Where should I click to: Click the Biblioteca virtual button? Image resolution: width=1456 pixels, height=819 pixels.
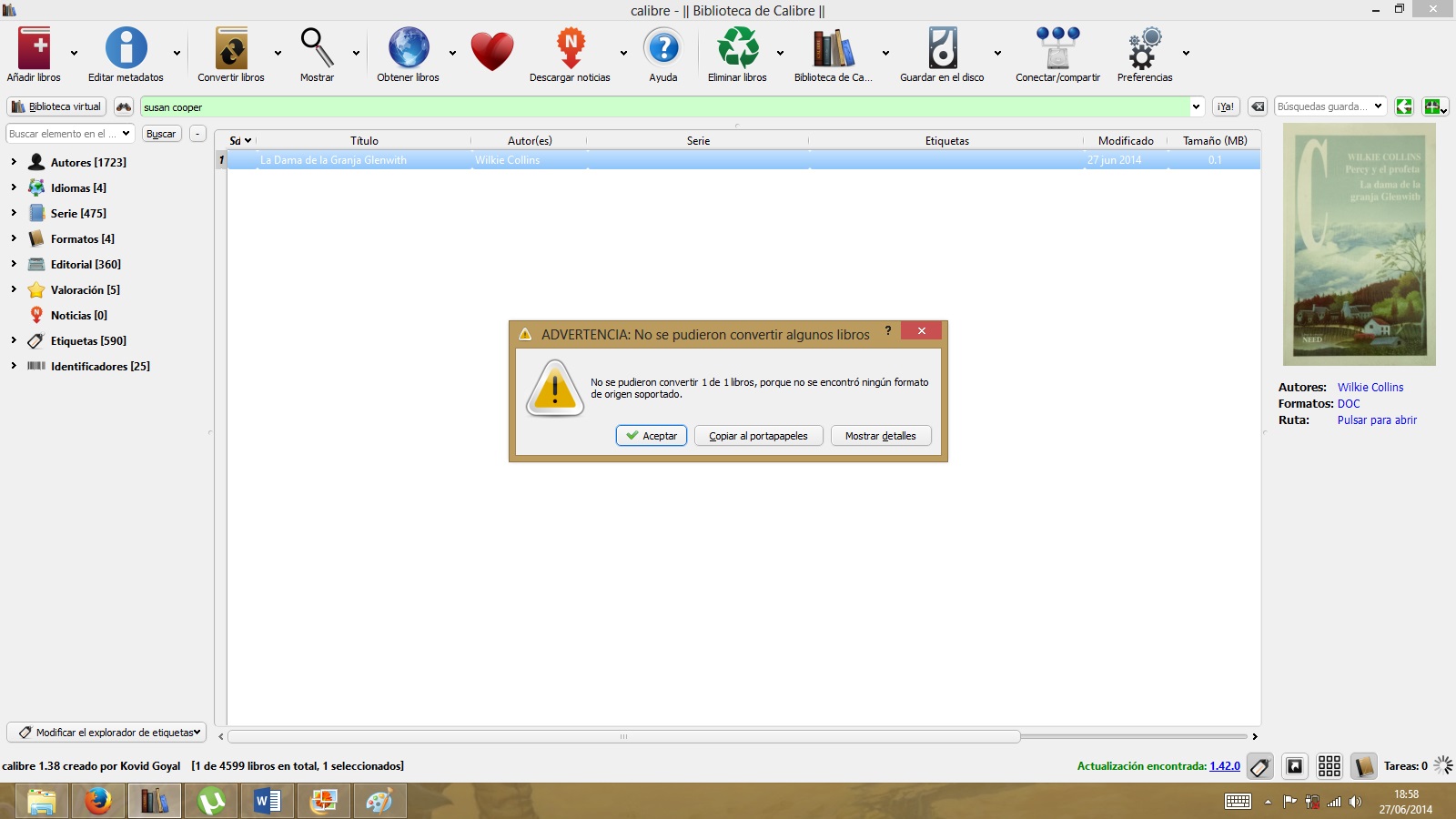point(56,106)
